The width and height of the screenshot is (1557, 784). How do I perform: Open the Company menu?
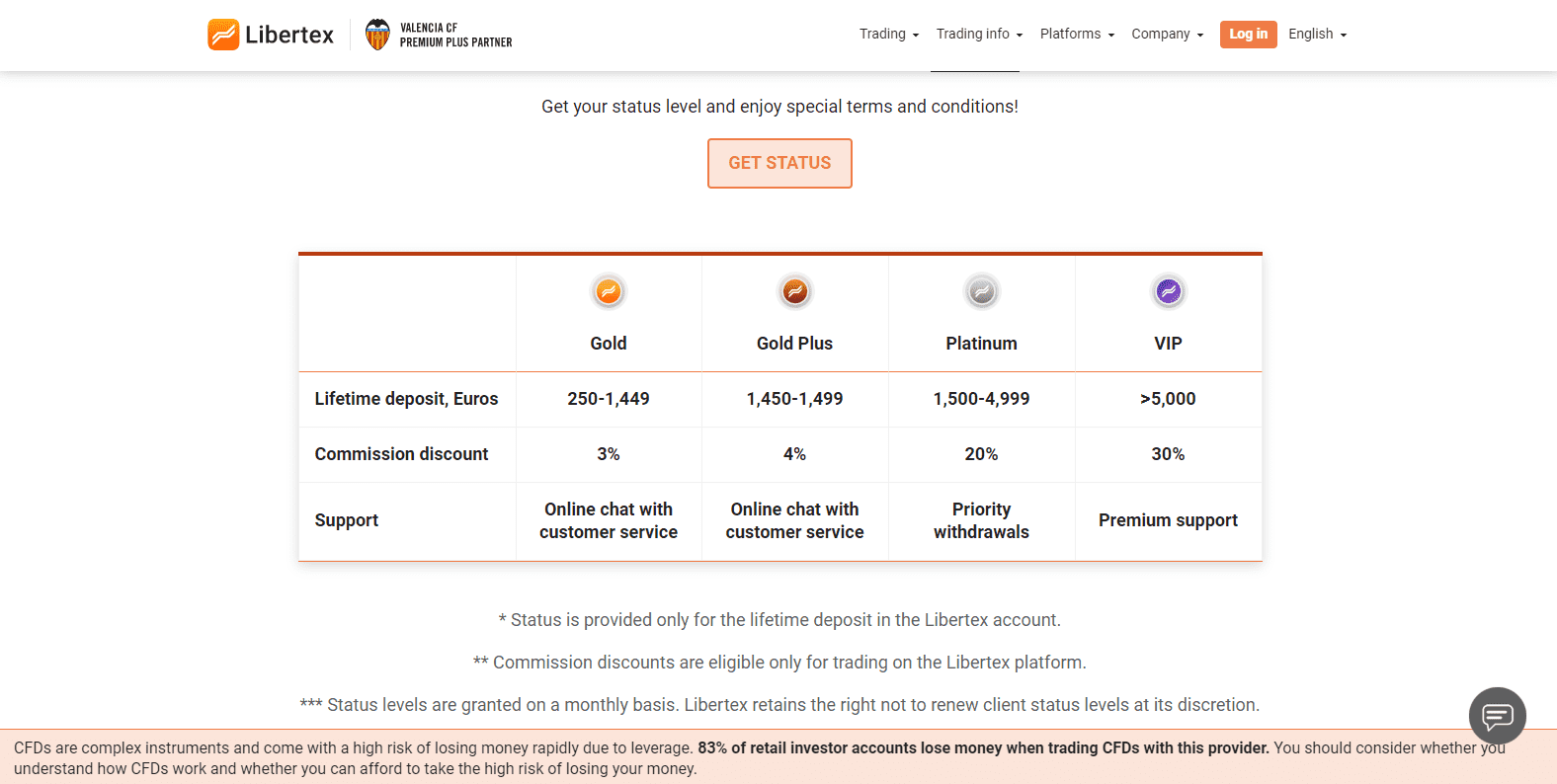click(1167, 34)
